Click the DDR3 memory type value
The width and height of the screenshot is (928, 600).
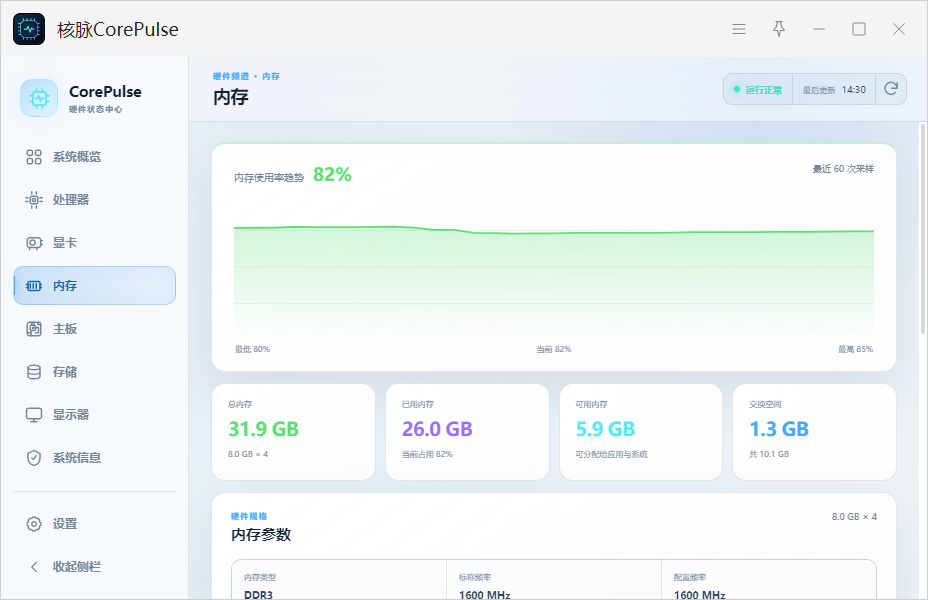[259, 594]
